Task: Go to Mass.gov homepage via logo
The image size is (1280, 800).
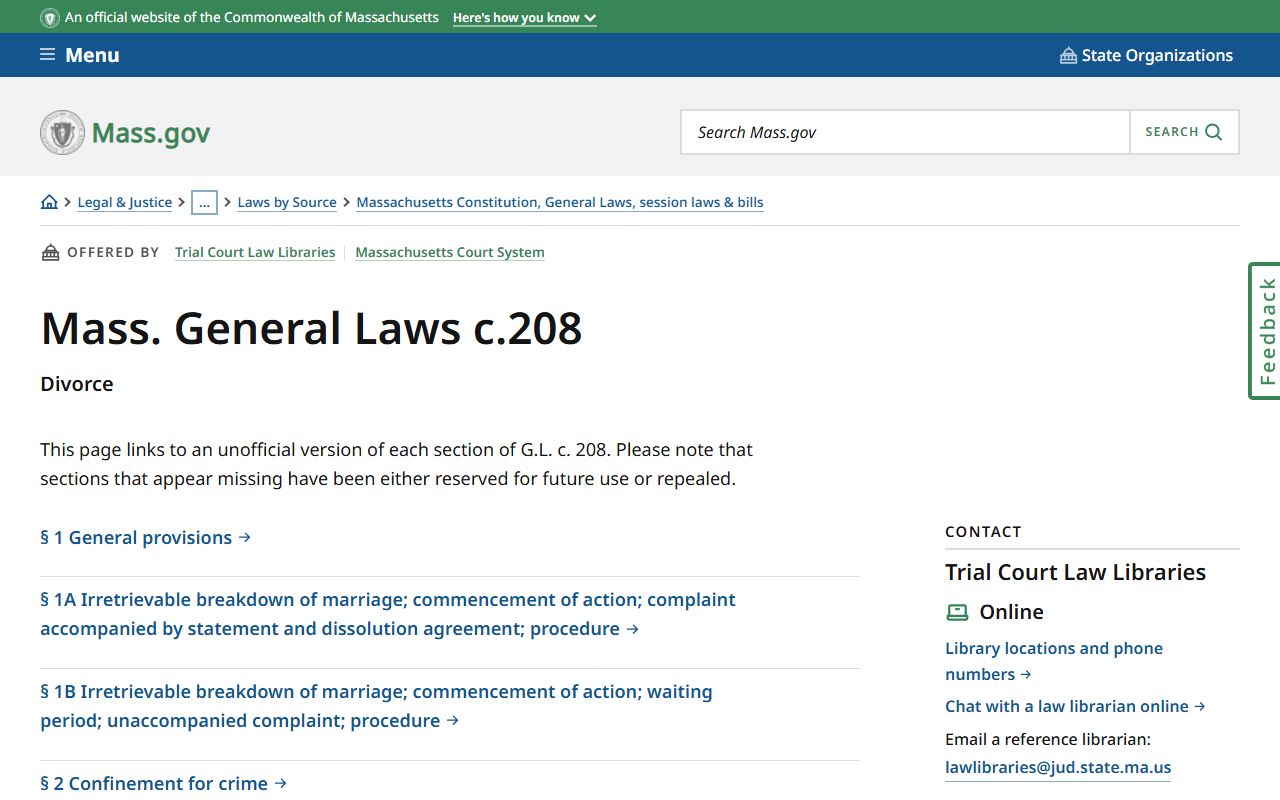Action: (125, 132)
